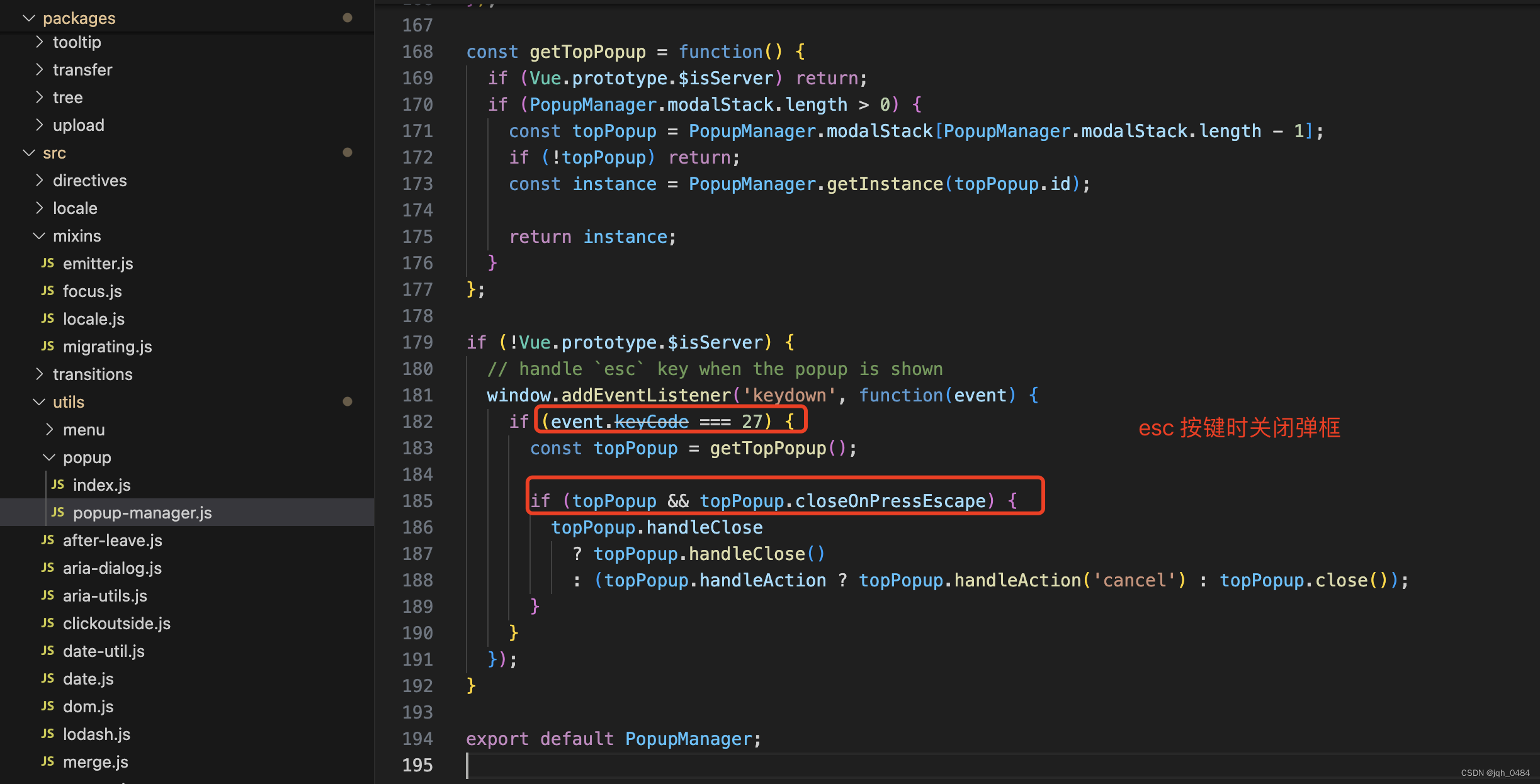Click the JS icon beside lodash.js

coord(48,734)
